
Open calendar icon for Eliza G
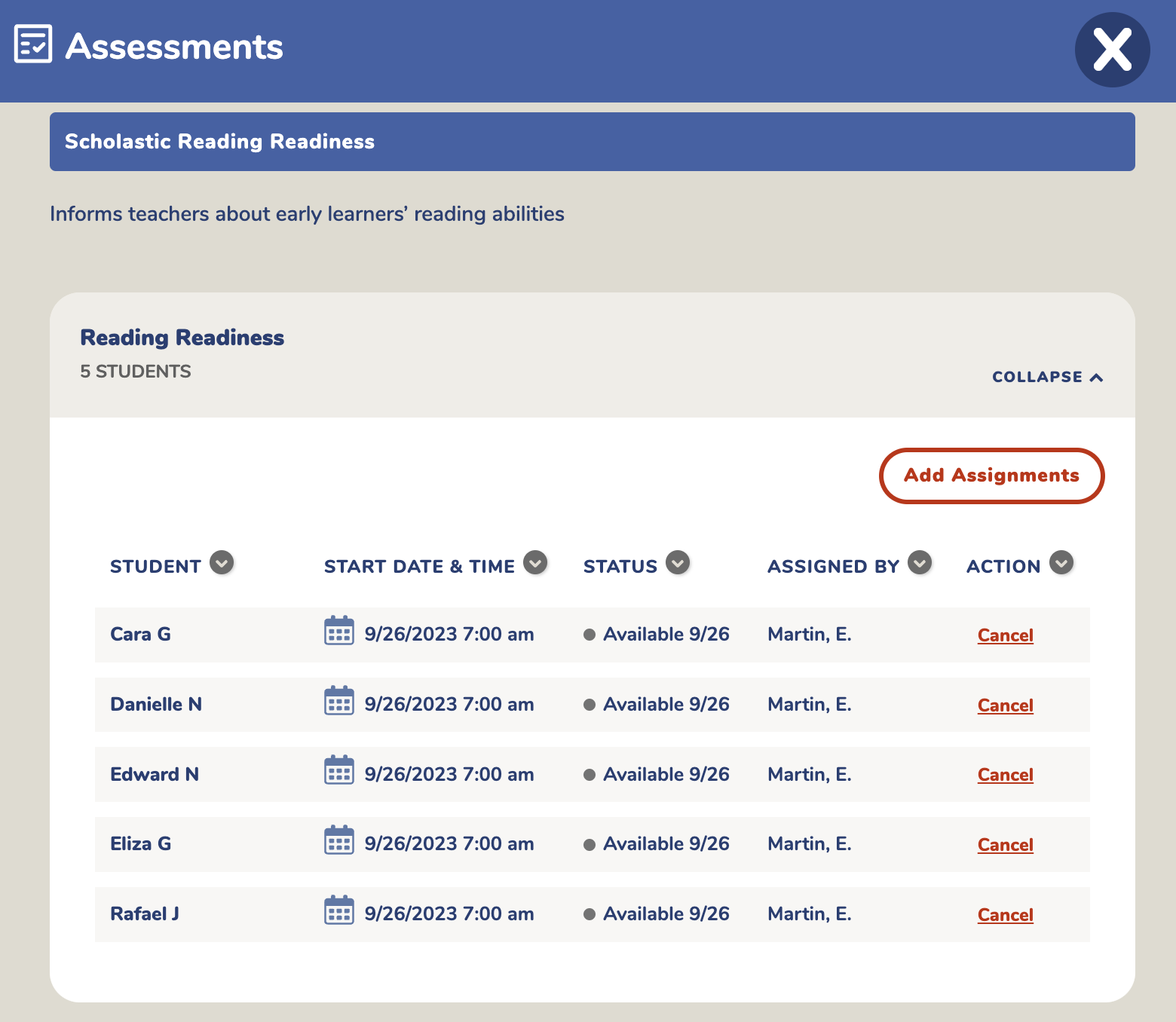click(x=339, y=840)
